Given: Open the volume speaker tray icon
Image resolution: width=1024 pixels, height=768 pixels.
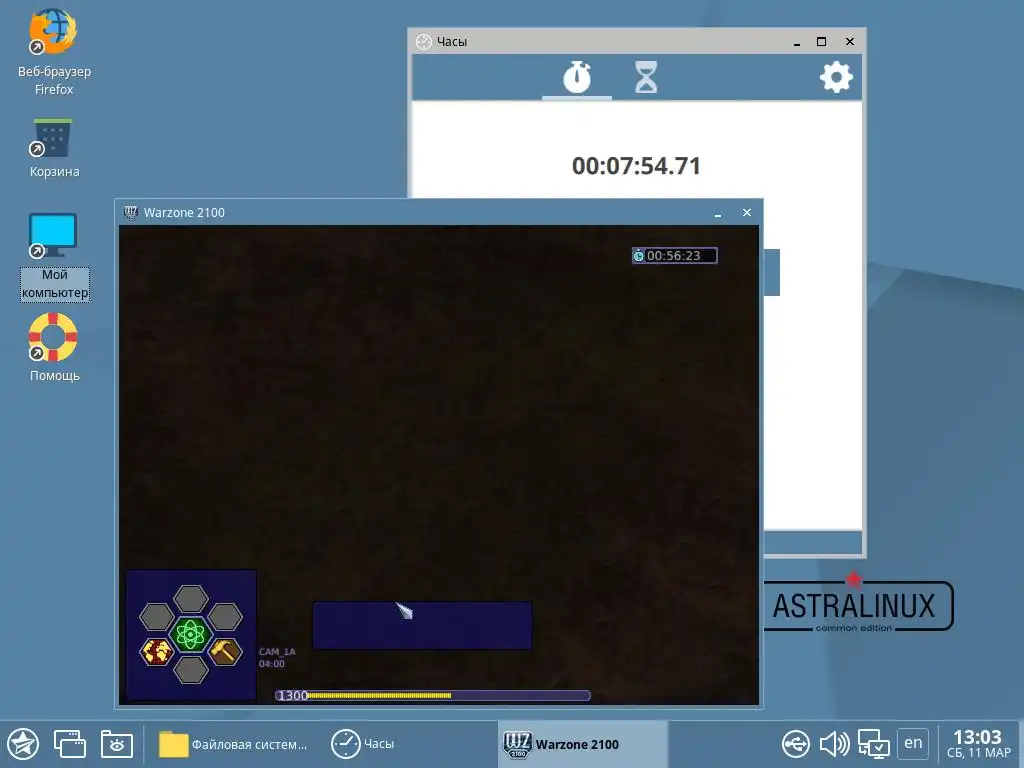Looking at the screenshot, I should pyautogui.click(x=834, y=744).
